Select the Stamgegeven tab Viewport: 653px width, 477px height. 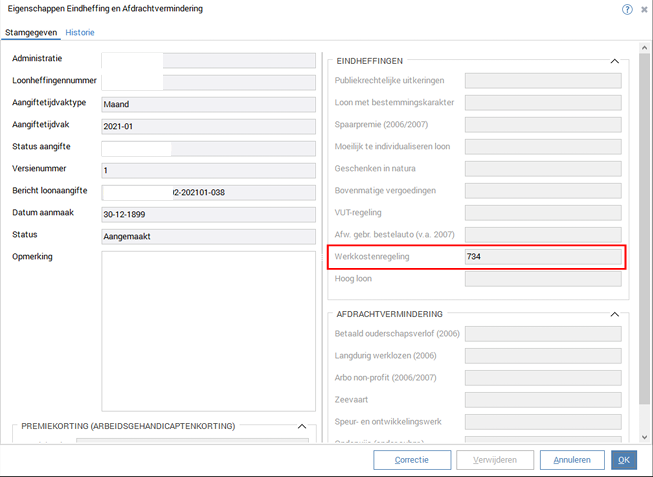[31, 32]
